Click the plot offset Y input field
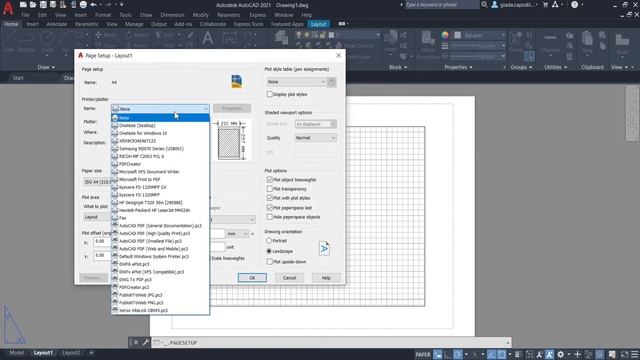Image resolution: width=640 pixels, height=360 pixels. pyautogui.click(x=102, y=256)
